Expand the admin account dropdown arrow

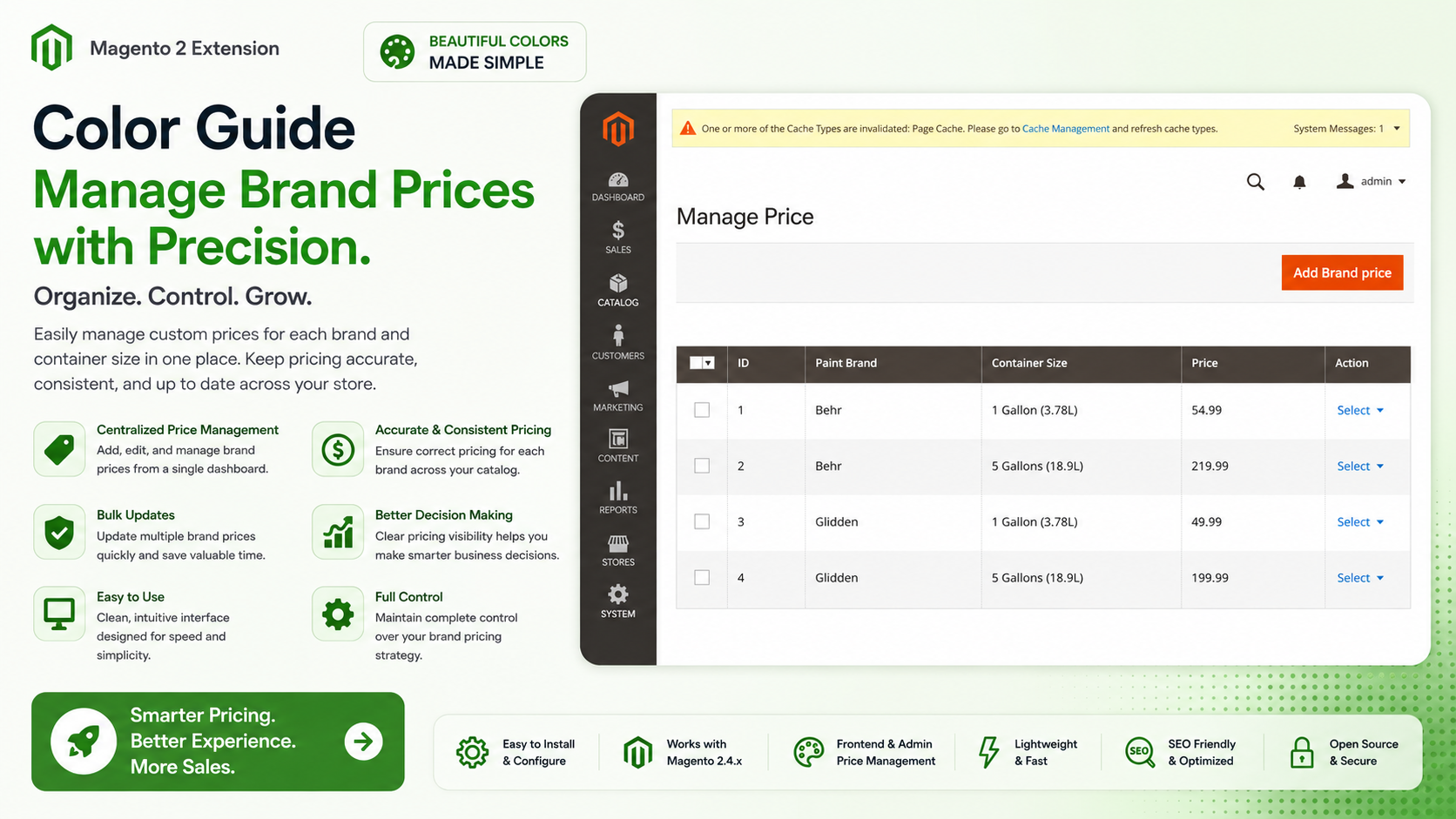click(x=1402, y=182)
